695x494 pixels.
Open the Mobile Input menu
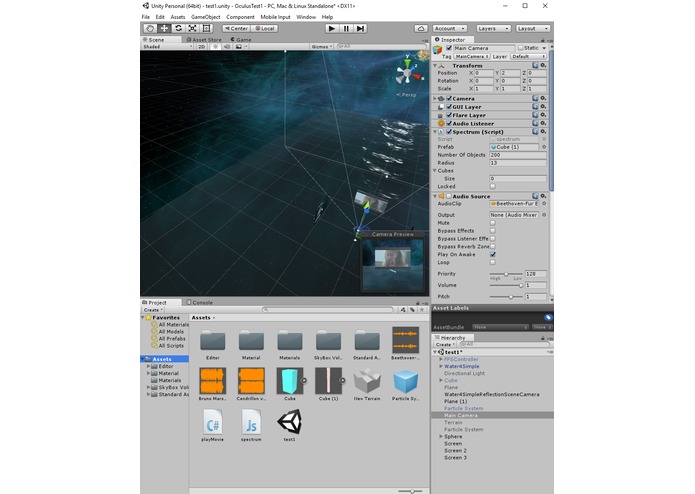click(x=275, y=17)
